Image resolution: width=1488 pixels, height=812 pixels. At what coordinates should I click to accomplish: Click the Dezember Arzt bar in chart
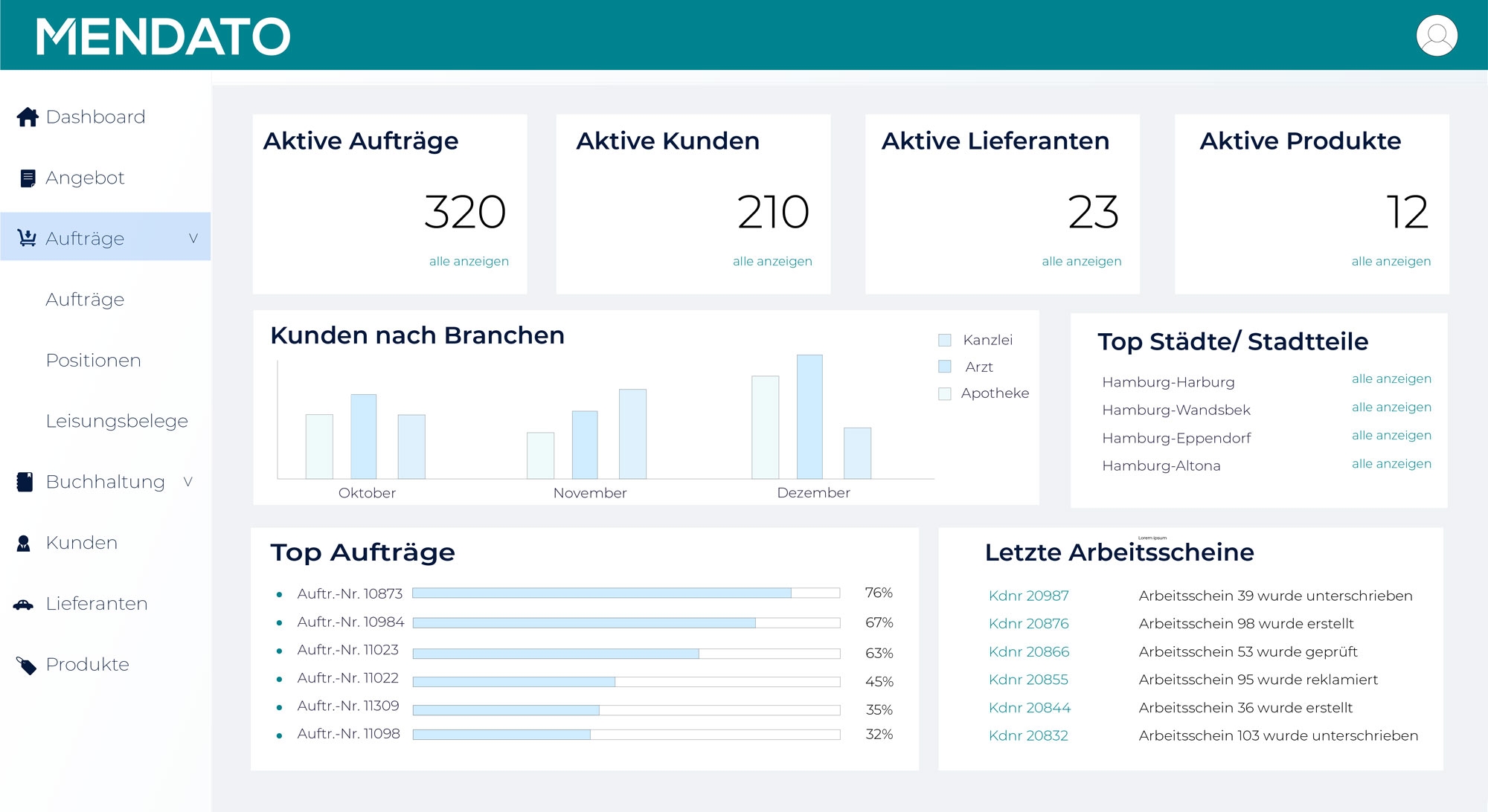coord(809,416)
